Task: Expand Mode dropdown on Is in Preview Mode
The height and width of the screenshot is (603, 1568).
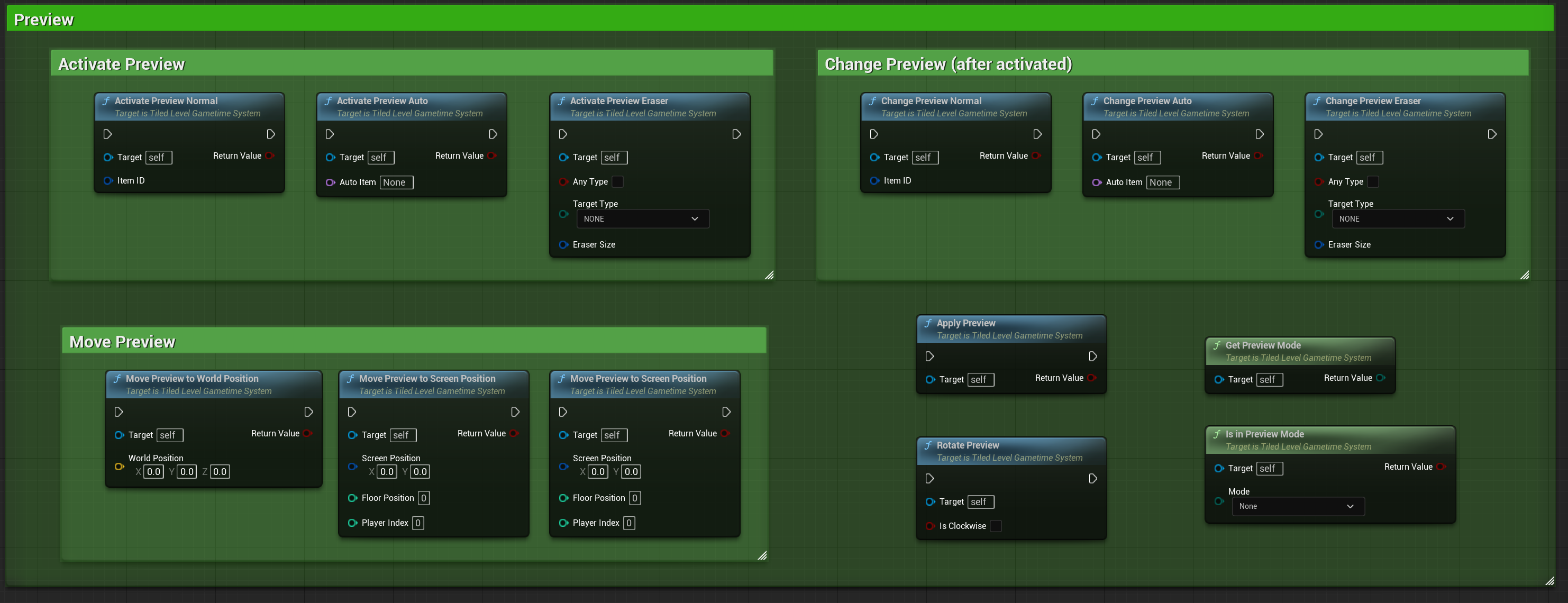Action: tap(1298, 506)
